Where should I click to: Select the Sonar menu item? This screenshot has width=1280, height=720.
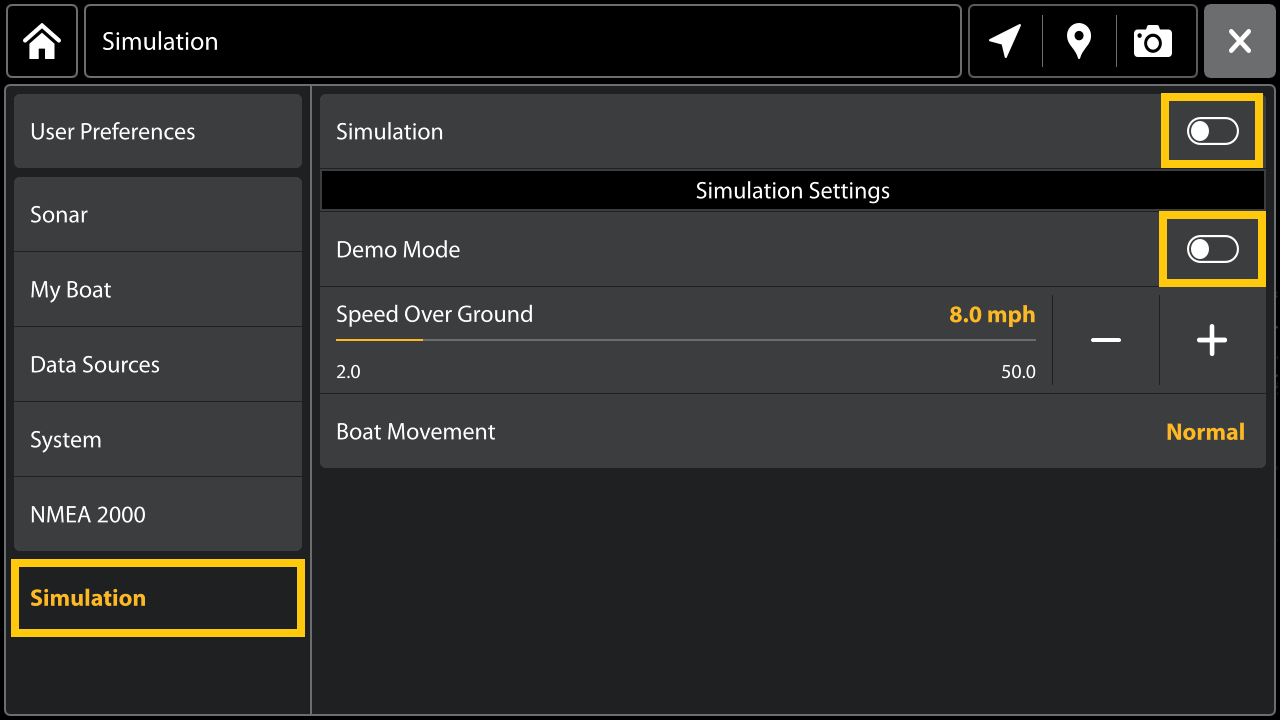pos(158,214)
